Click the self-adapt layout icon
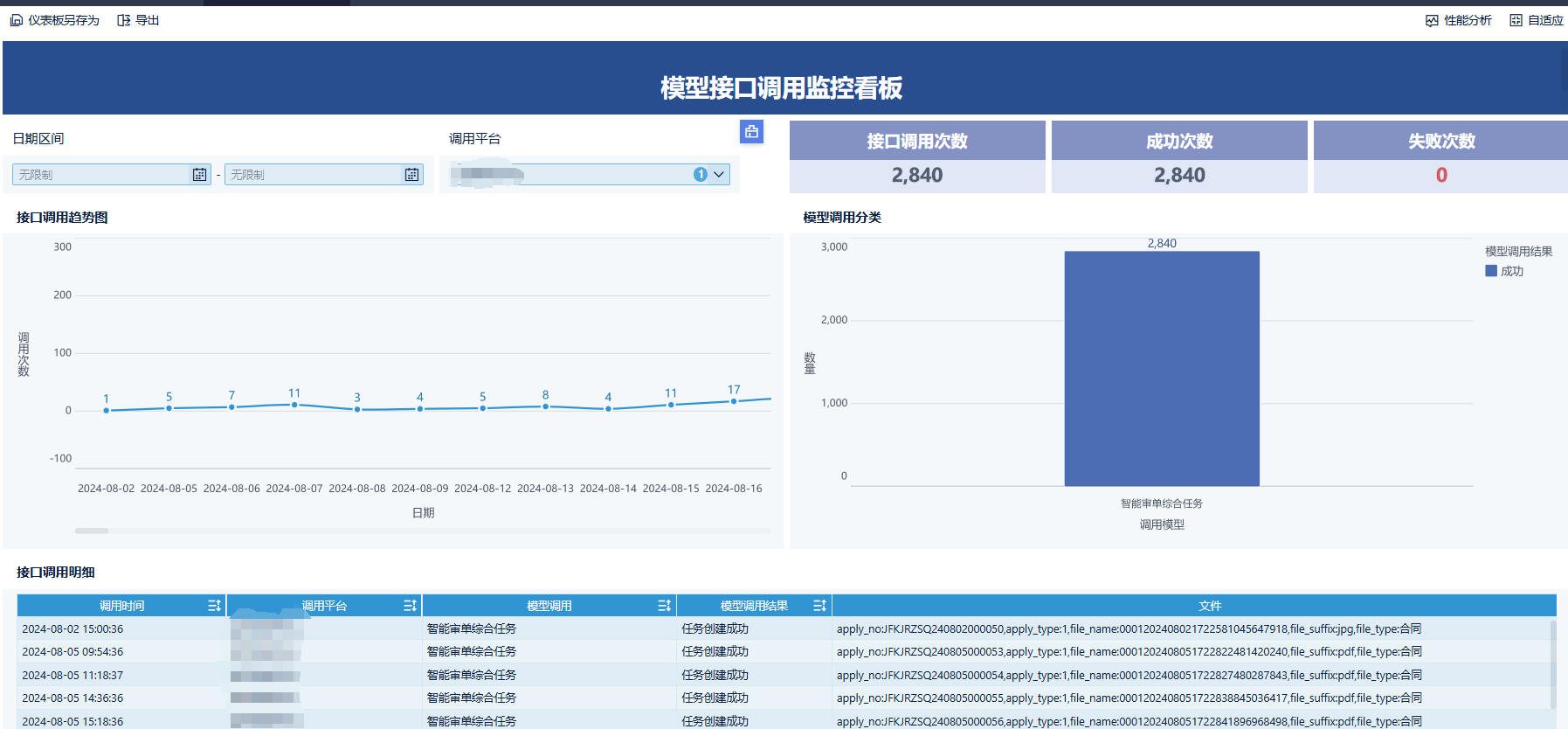 pos(1516,20)
